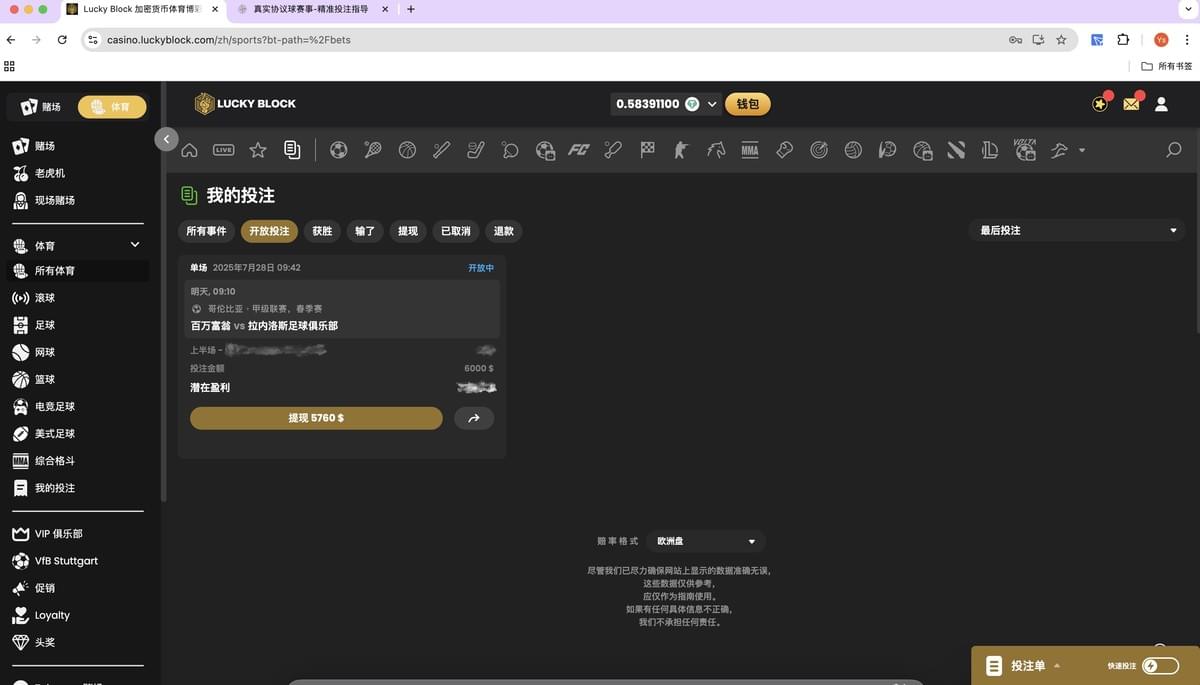The width and height of the screenshot is (1200, 685).
Task: Open the MMA icon in sports bar
Action: tap(750, 150)
